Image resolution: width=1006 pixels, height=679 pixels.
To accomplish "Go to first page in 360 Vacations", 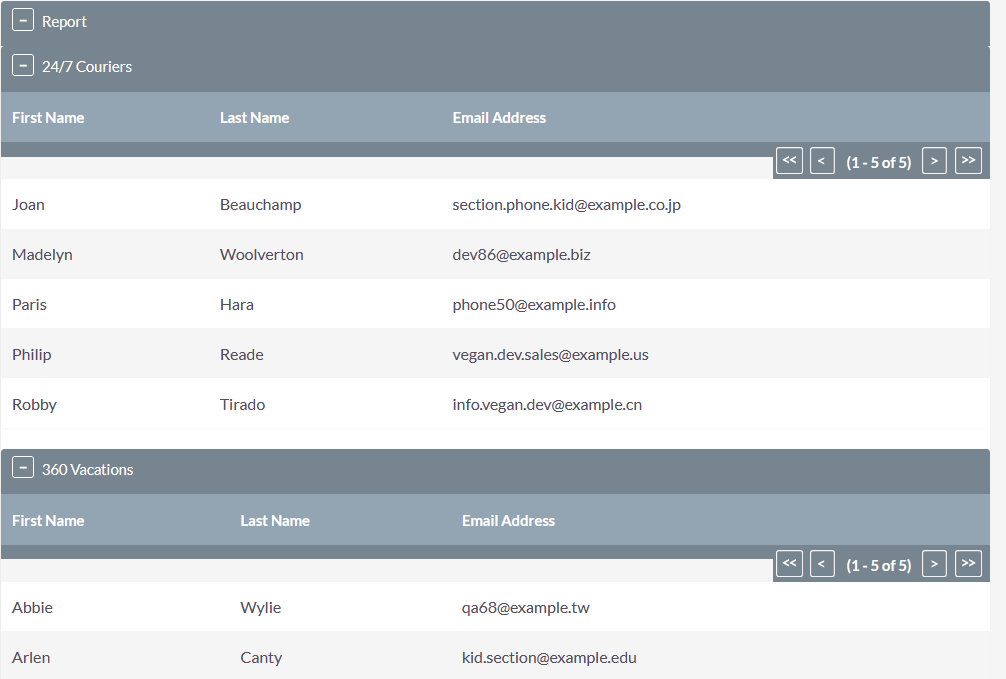I will point(789,564).
